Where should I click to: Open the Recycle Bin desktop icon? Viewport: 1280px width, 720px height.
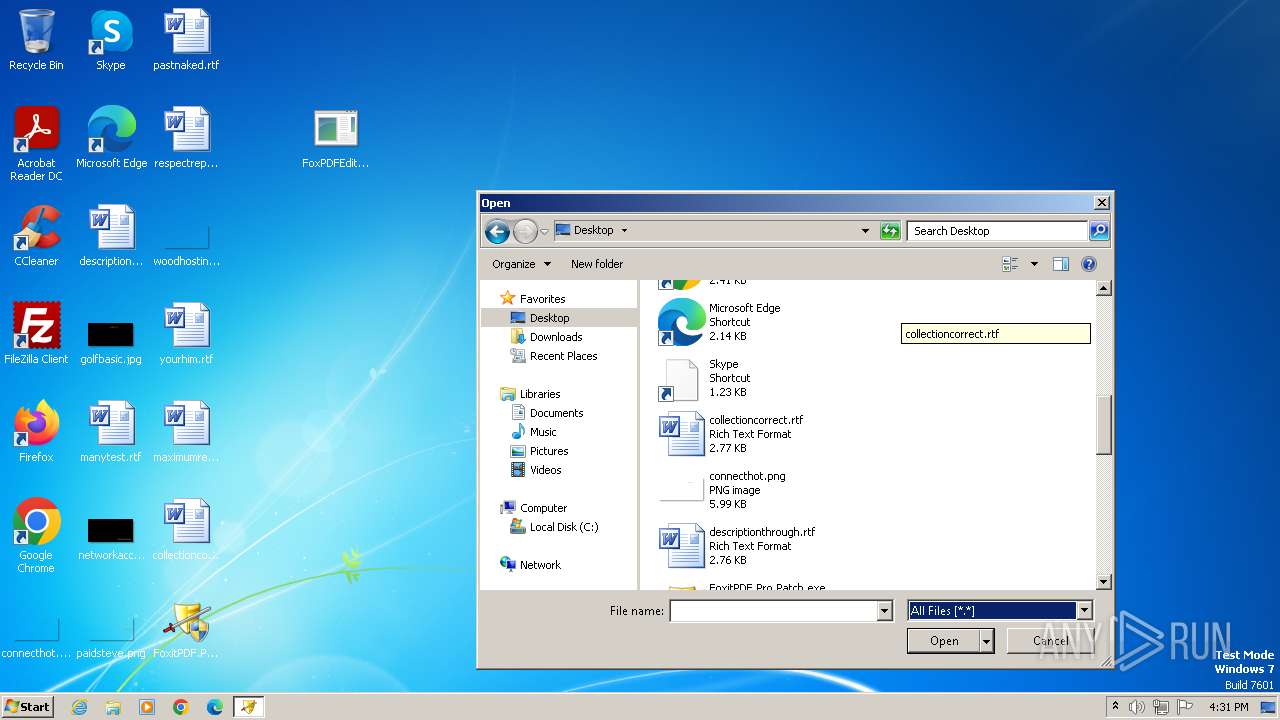[x=36, y=40]
